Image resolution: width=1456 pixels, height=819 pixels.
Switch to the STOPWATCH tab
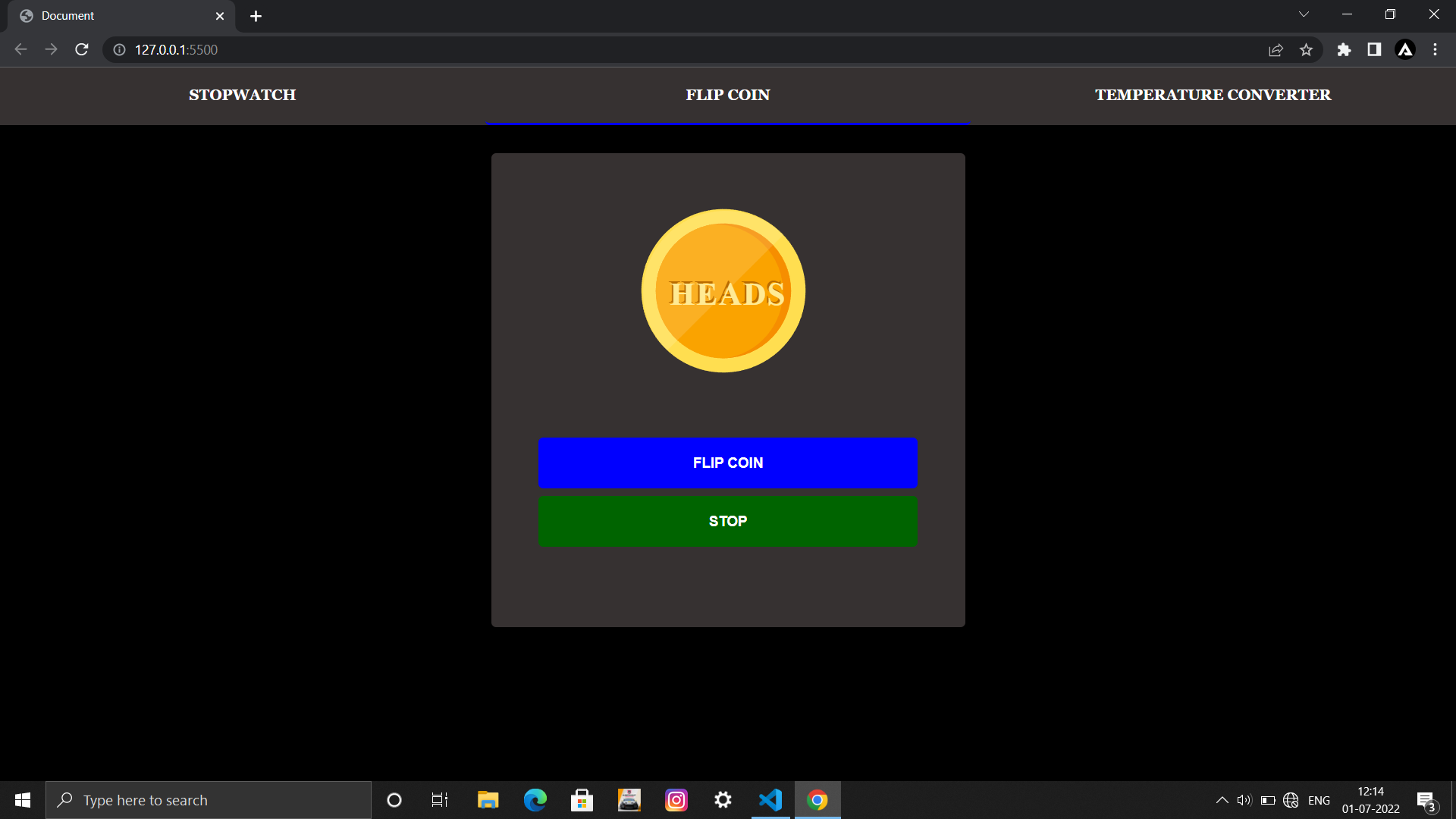pyautogui.click(x=243, y=95)
